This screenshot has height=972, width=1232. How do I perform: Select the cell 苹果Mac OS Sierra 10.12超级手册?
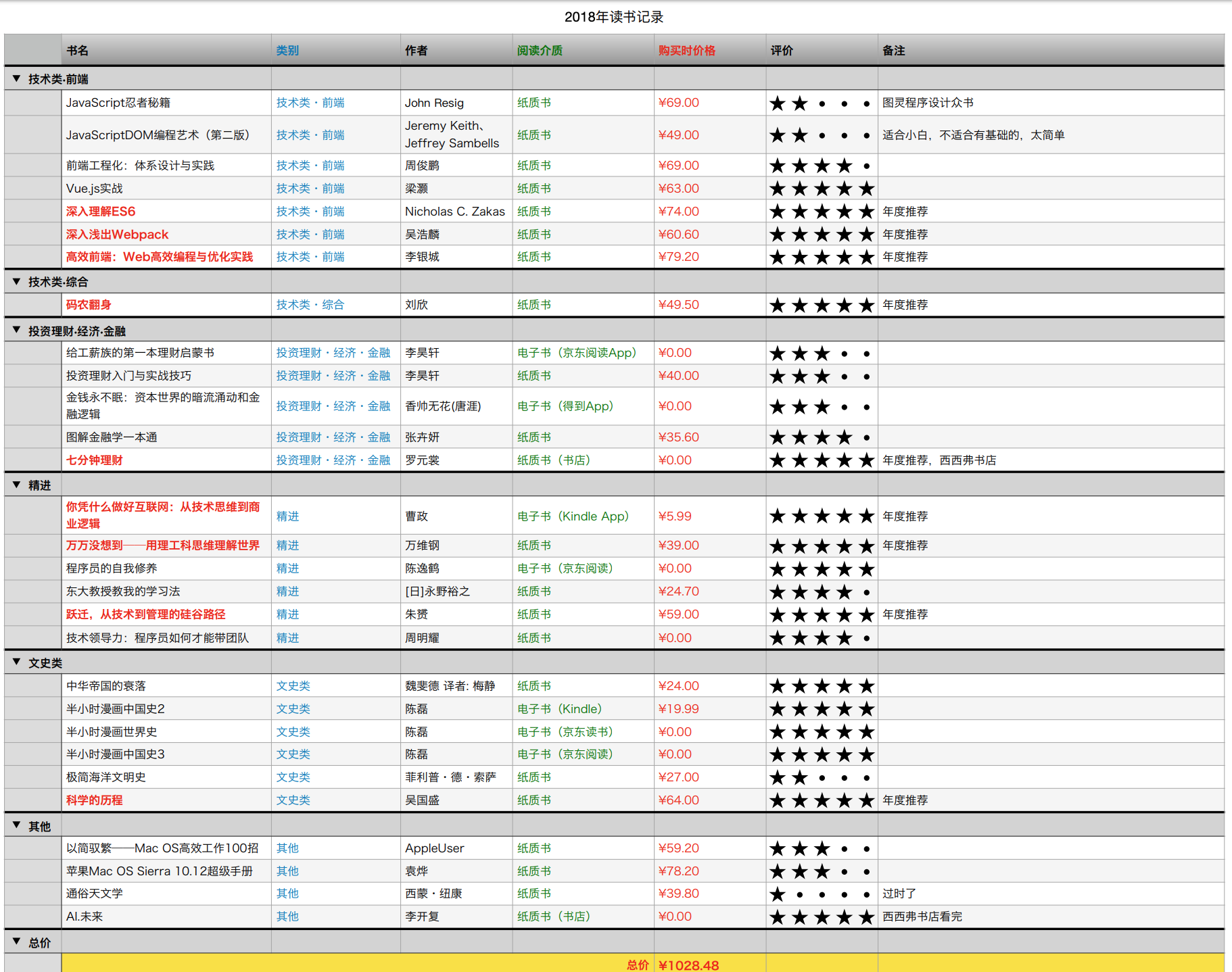click(x=166, y=871)
